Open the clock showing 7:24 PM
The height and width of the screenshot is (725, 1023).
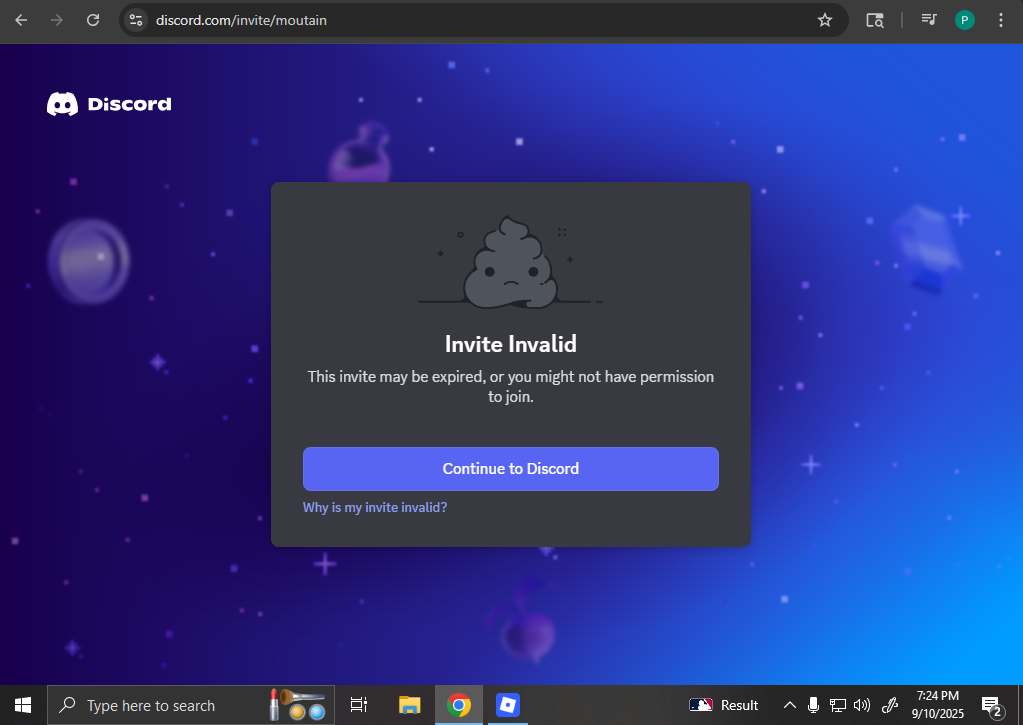pos(938,705)
